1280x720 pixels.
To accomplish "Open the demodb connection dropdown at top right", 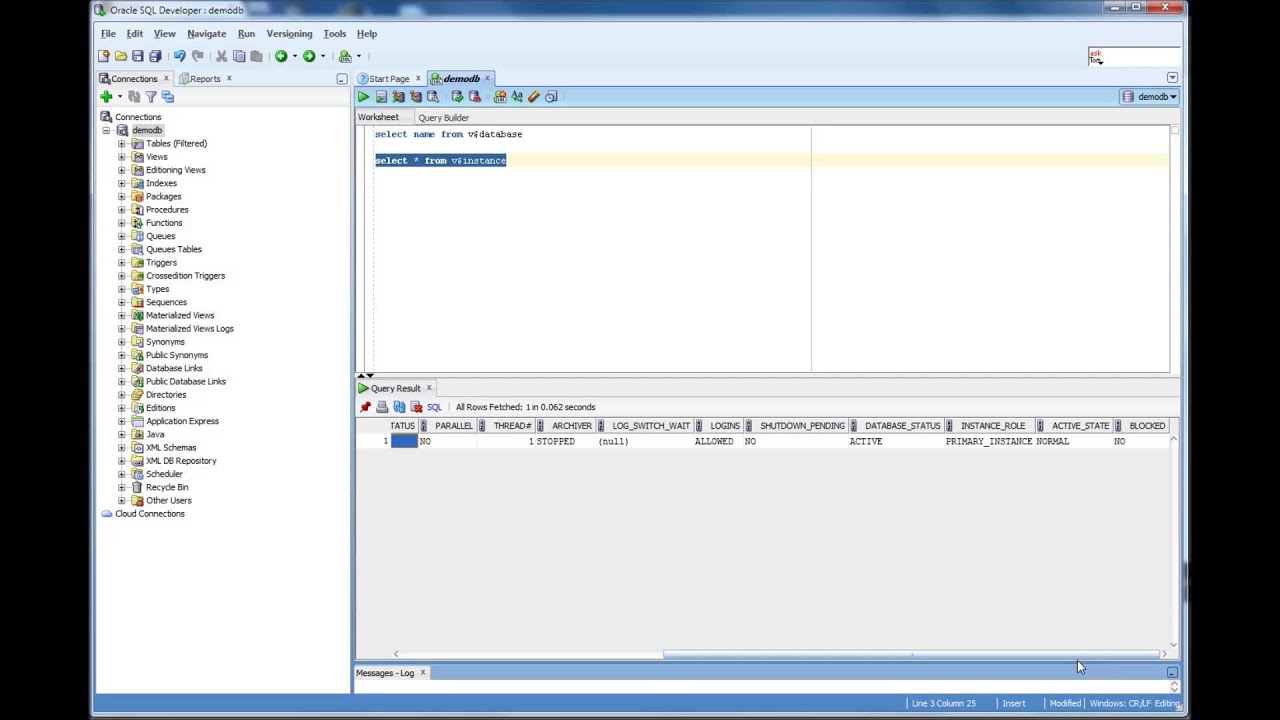I will click(x=1150, y=97).
